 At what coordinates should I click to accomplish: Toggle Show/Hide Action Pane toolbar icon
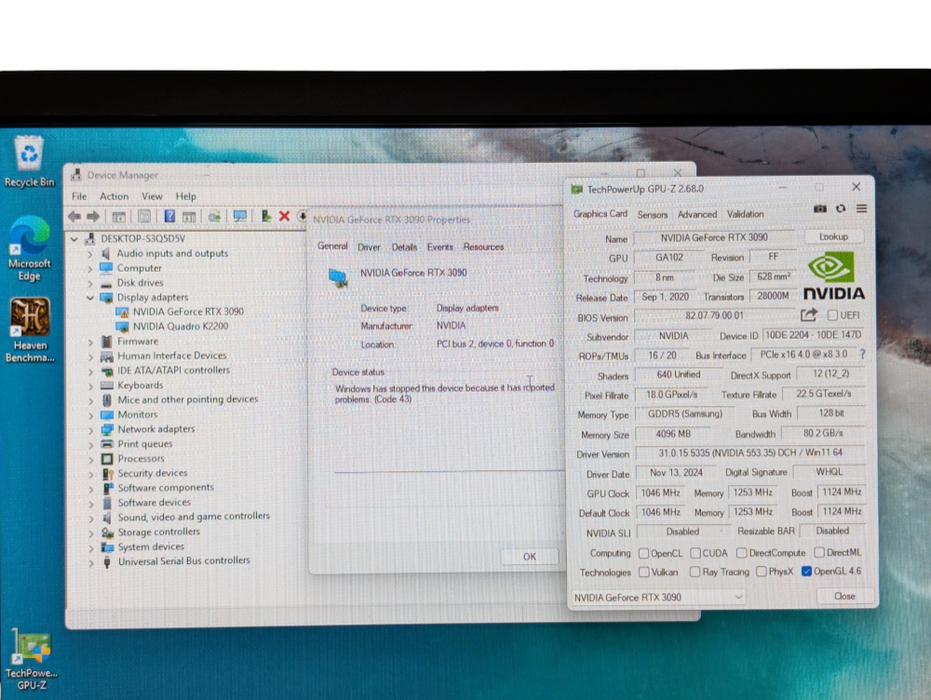tap(189, 217)
